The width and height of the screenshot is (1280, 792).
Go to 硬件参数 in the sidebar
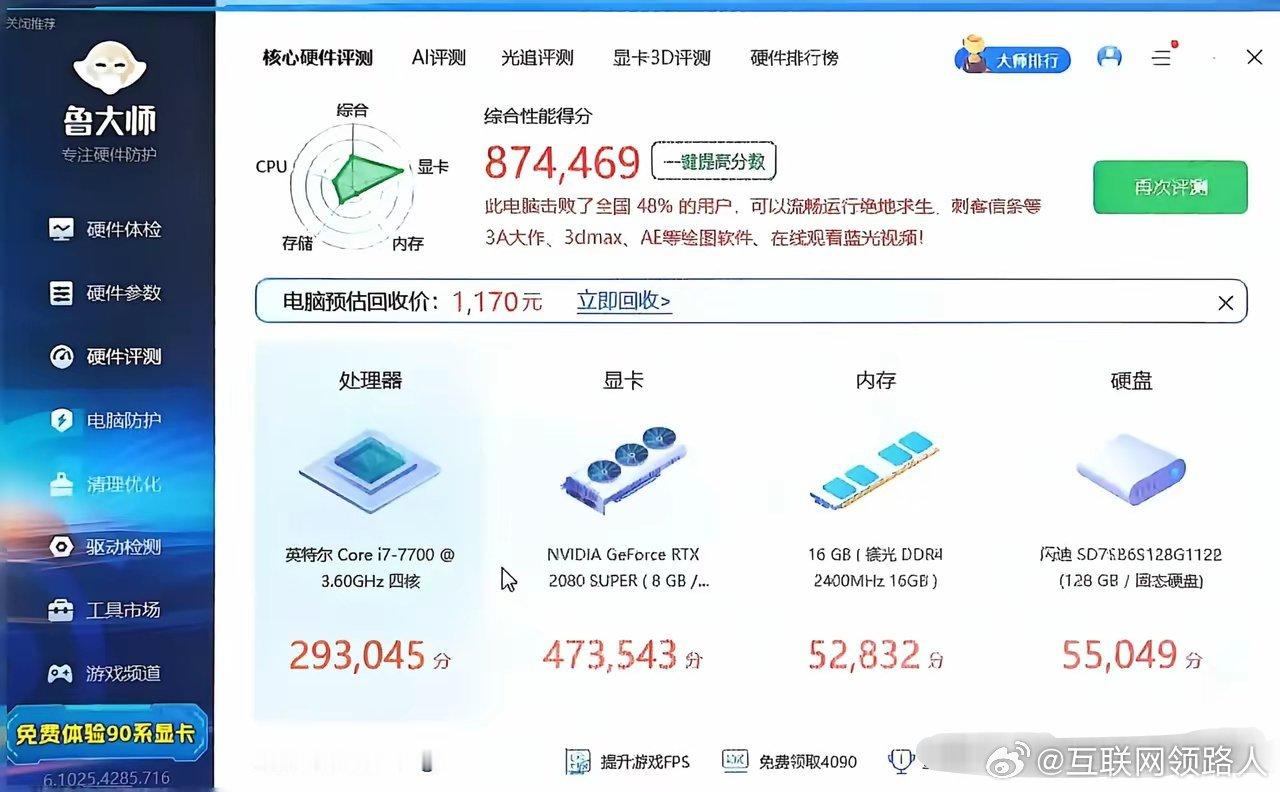click(105, 293)
